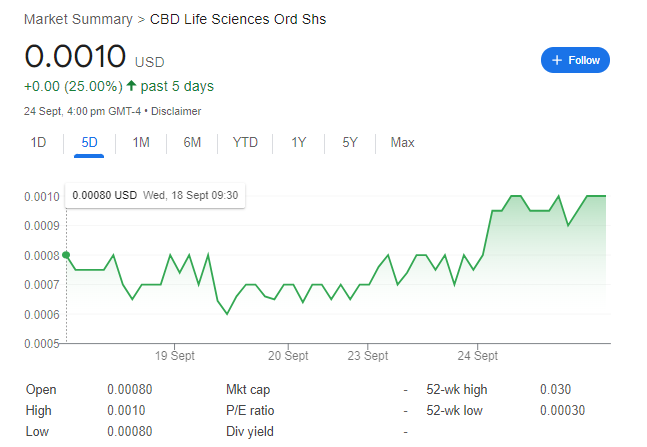Screen dimensions: 647x447
Task: Click the 24 Sept axis label
Action: [x=477, y=355]
